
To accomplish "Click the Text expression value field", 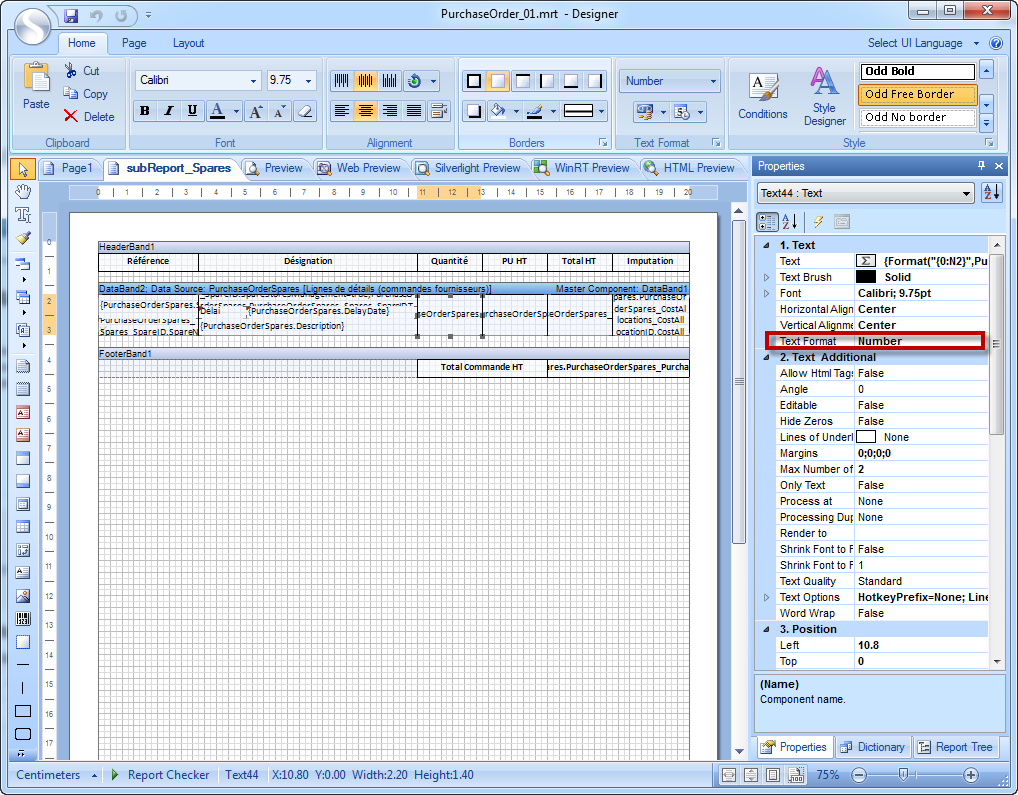I will point(922,262).
